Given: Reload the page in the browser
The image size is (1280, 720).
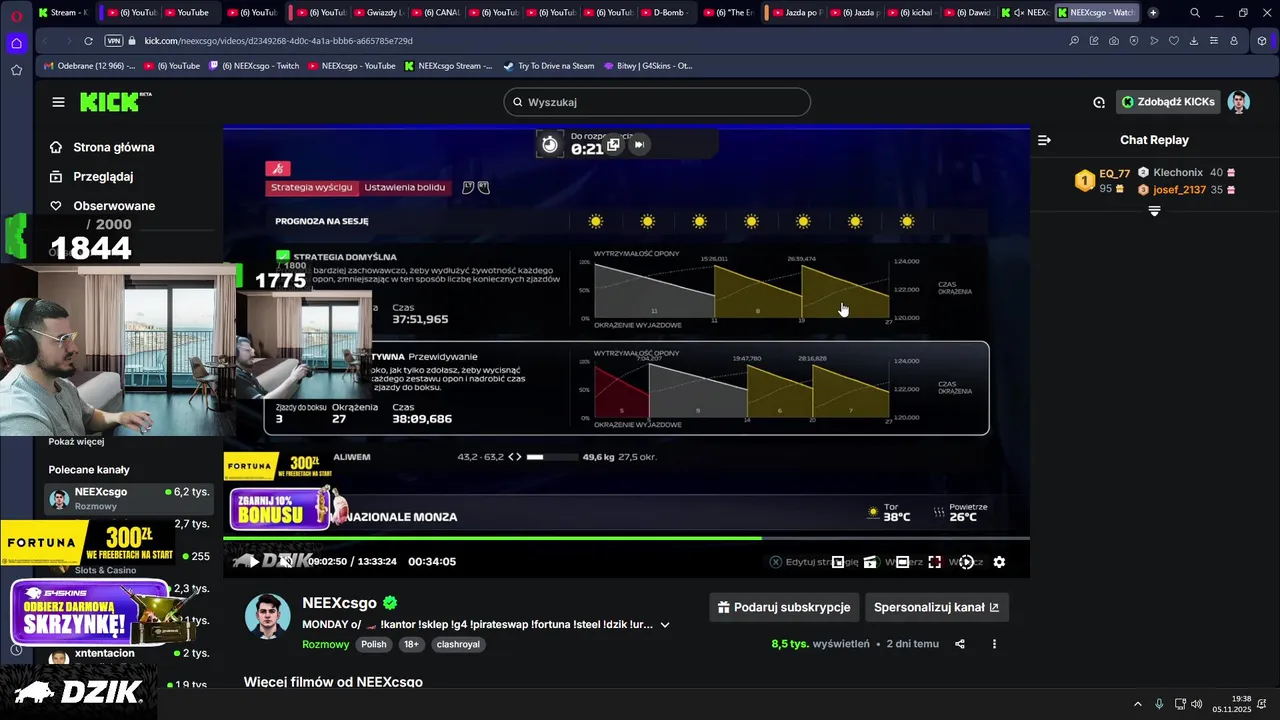Looking at the screenshot, I should (88, 41).
